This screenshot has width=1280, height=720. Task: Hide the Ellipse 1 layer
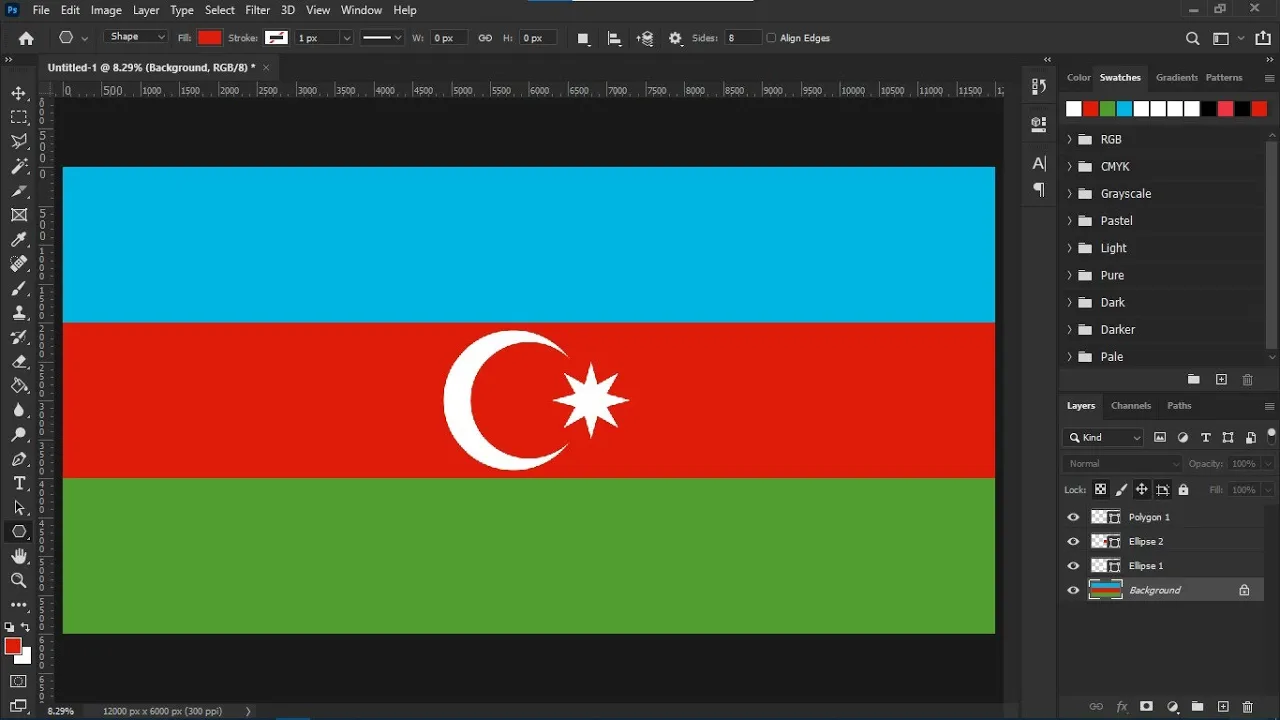pyautogui.click(x=1073, y=566)
